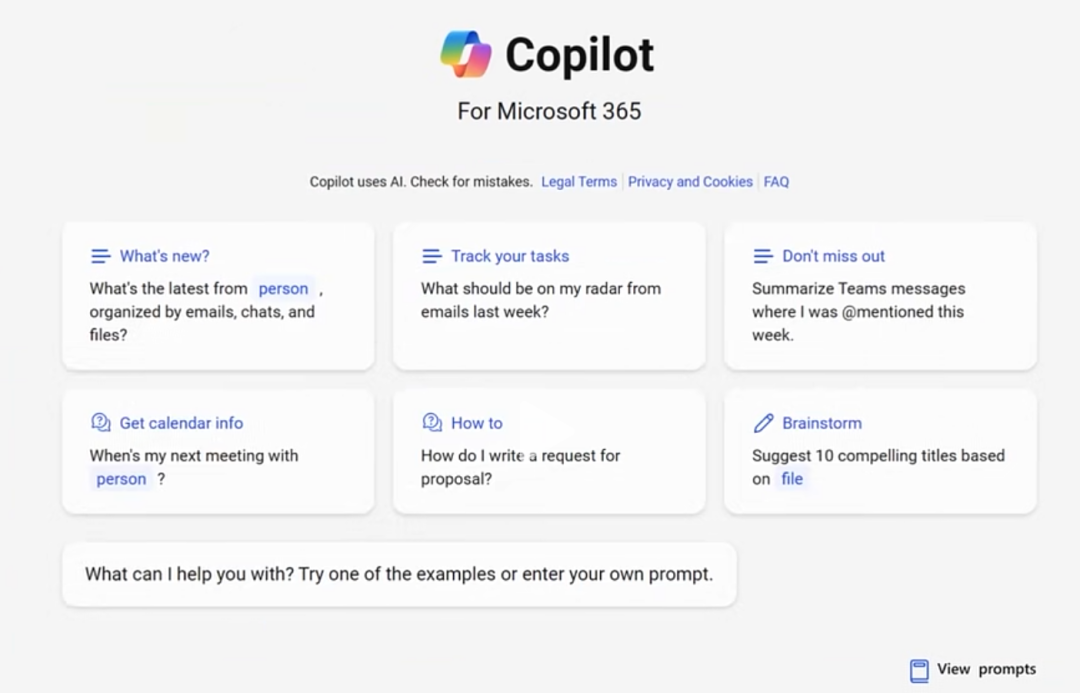Click the What's new list icon
The image size is (1080, 693).
pos(100,256)
